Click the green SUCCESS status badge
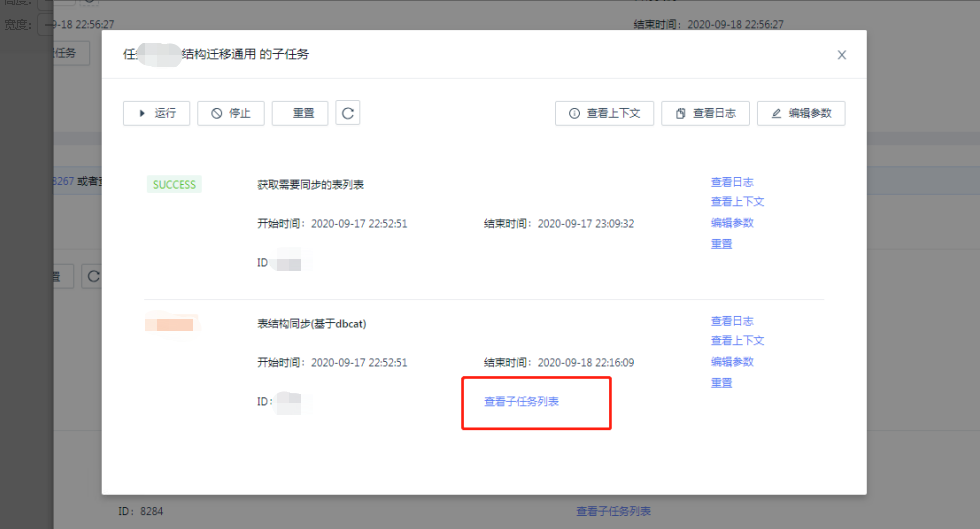 (174, 184)
